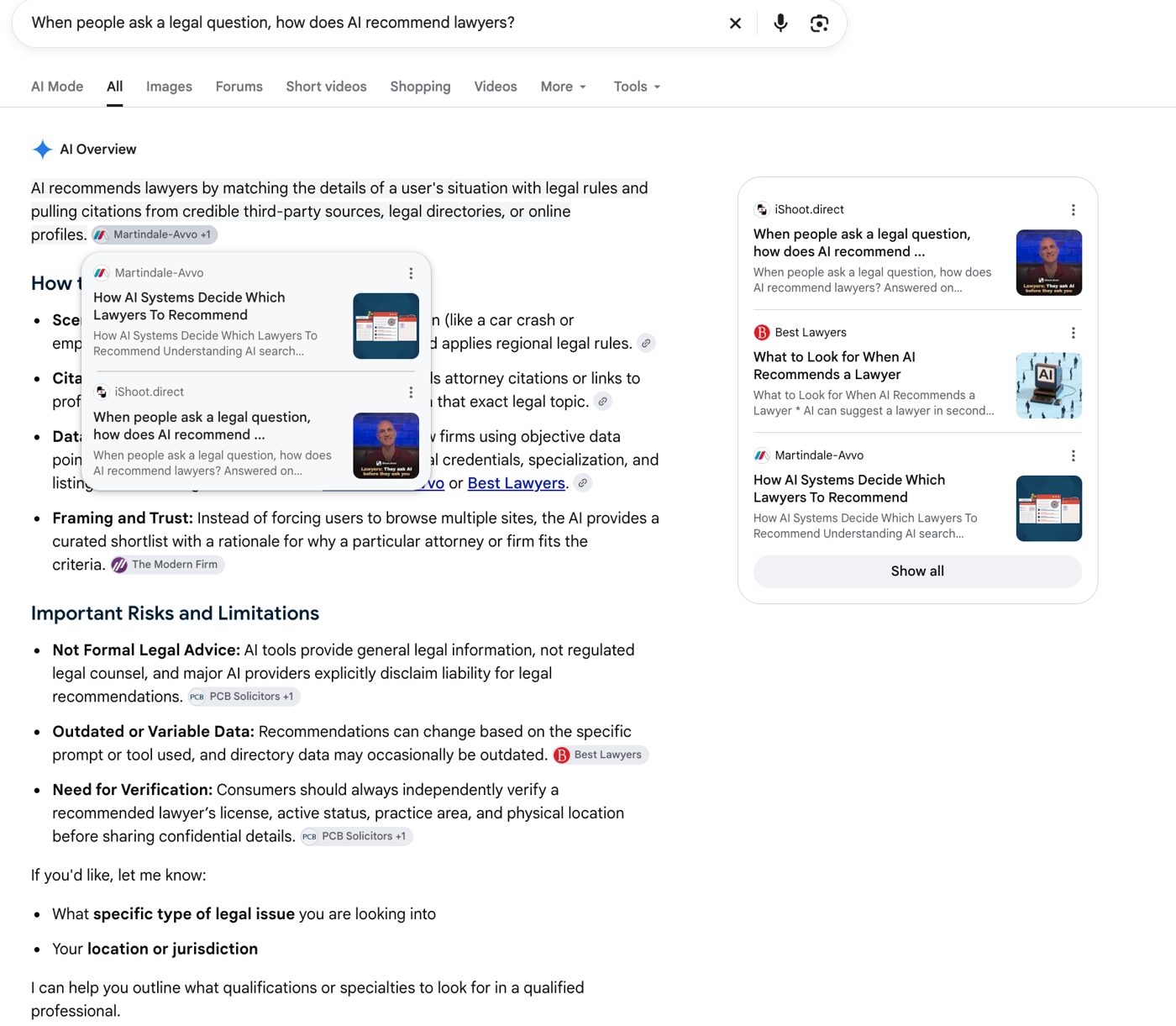1176x1026 pixels.
Task: Open 'How AI Systems Decide' popup card title
Action: point(189,306)
